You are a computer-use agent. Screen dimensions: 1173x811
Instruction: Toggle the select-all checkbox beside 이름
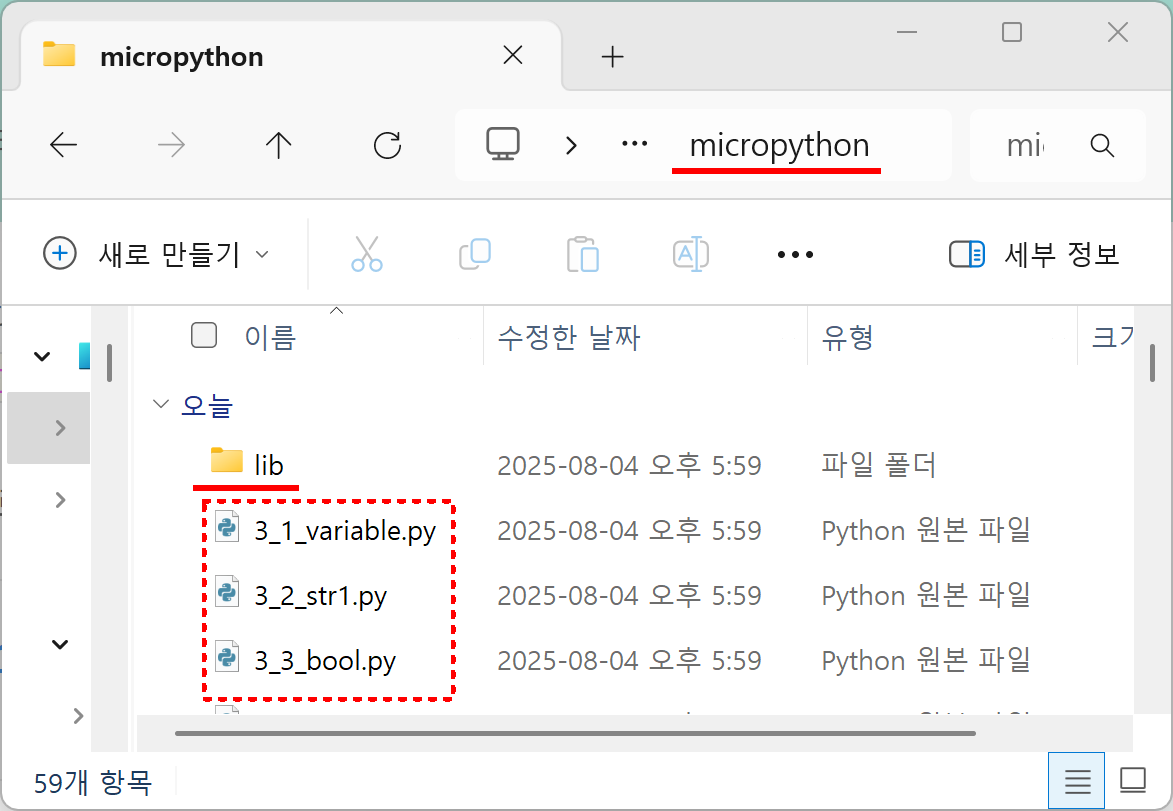click(204, 336)
